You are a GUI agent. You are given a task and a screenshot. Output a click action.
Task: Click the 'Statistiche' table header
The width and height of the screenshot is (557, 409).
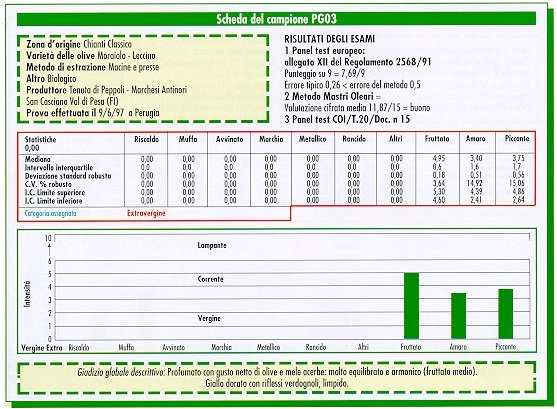[40, 139]
